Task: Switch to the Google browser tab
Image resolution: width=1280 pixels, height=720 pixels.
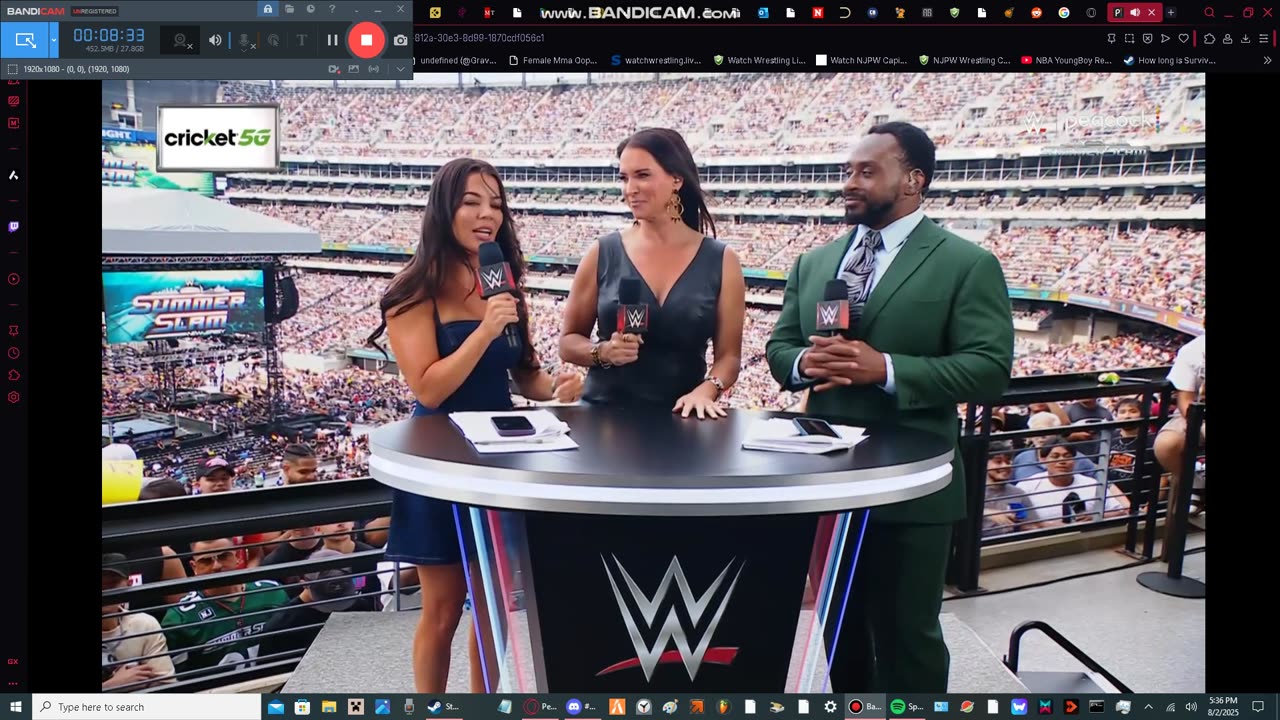Action: pos(1063,12)
